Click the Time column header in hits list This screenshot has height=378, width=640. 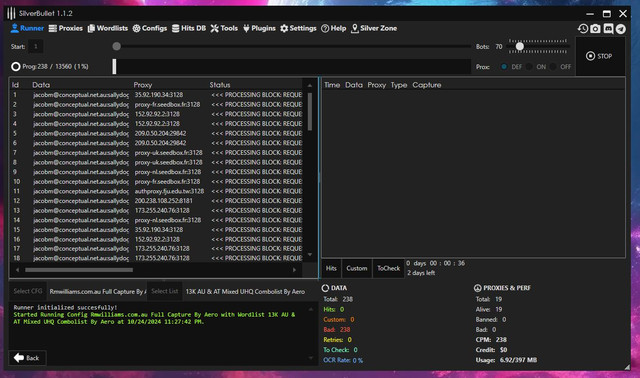332,85
